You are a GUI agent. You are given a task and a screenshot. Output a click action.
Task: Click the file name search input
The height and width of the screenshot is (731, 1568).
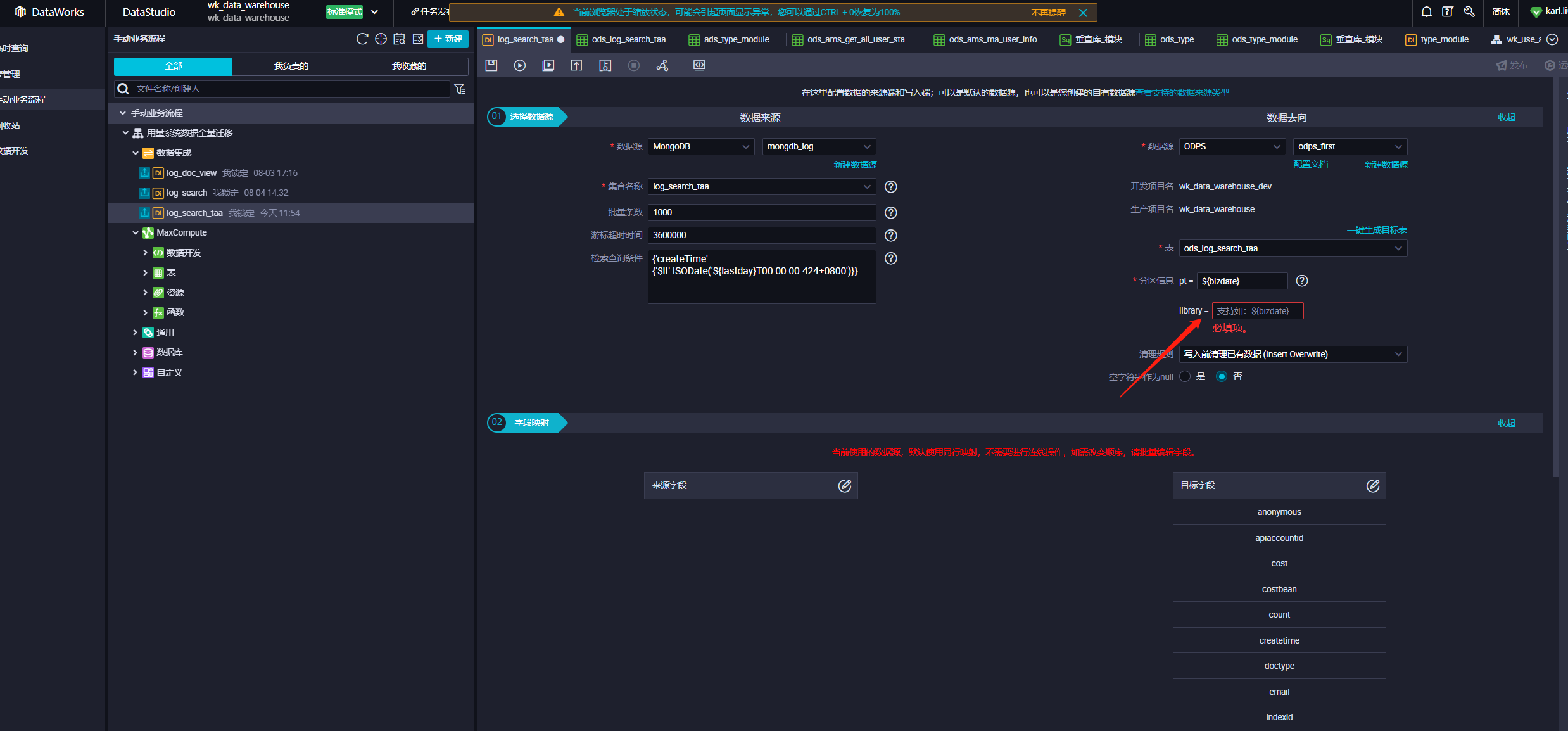283,89
